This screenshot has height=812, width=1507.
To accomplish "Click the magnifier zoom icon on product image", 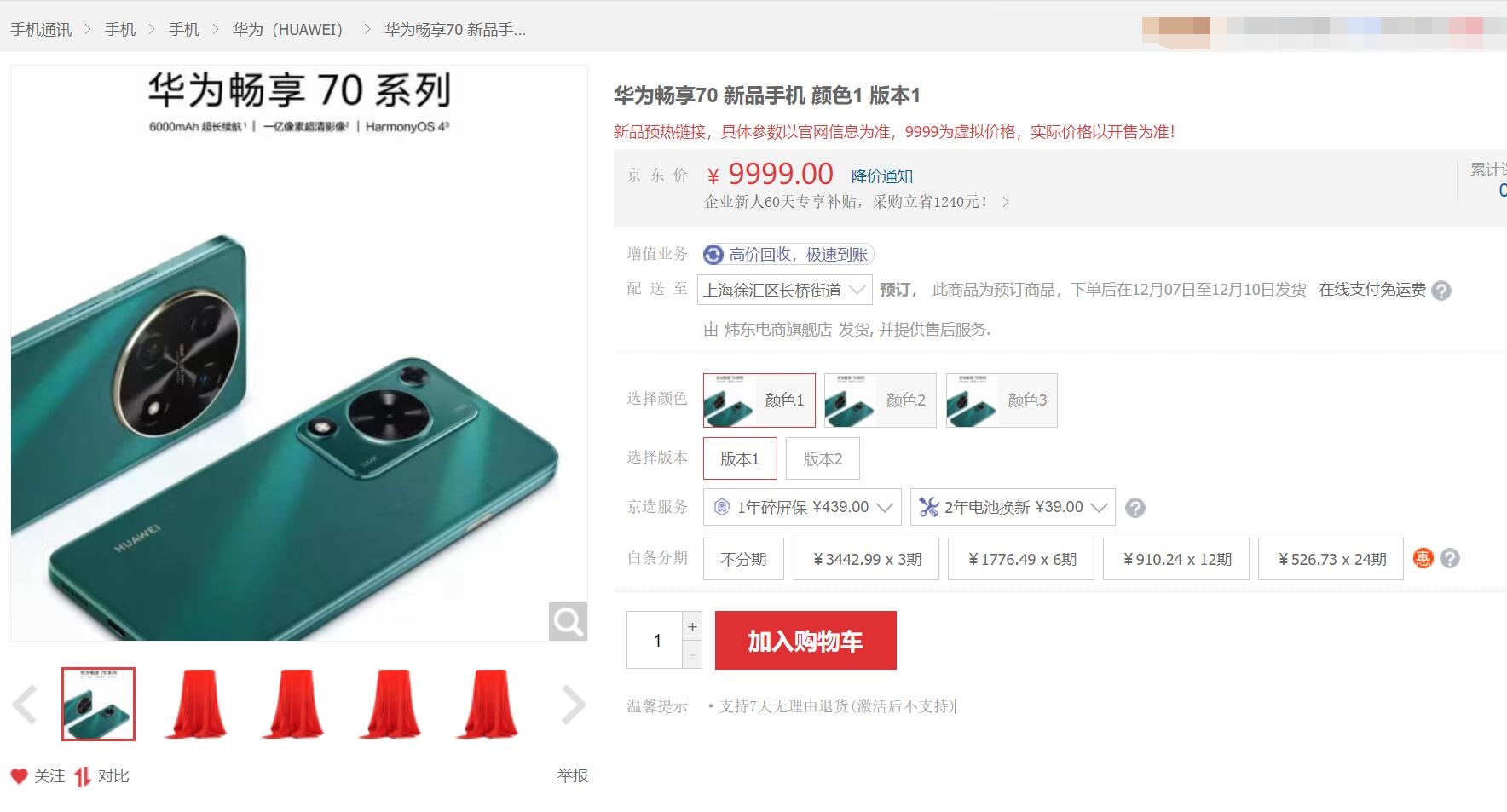I will [x=568, y=621].
